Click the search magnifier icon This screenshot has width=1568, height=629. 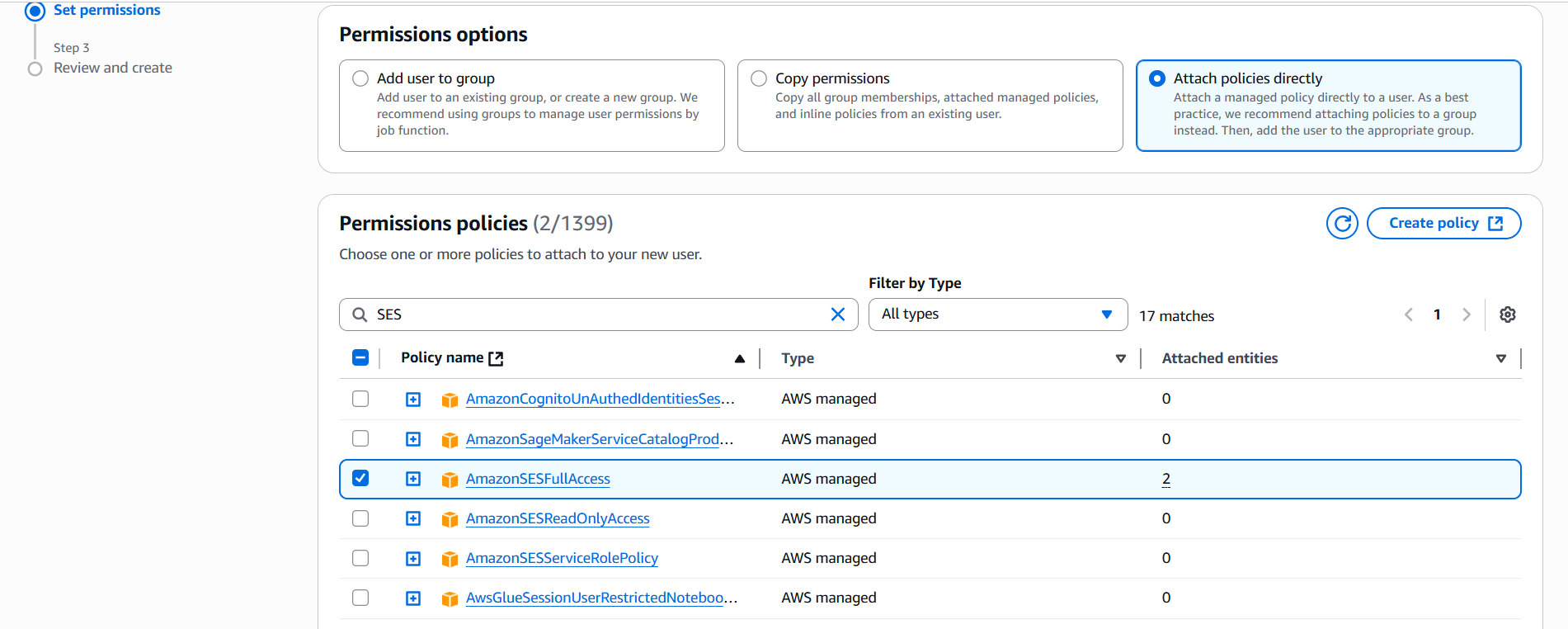click(x=360, y=314)
